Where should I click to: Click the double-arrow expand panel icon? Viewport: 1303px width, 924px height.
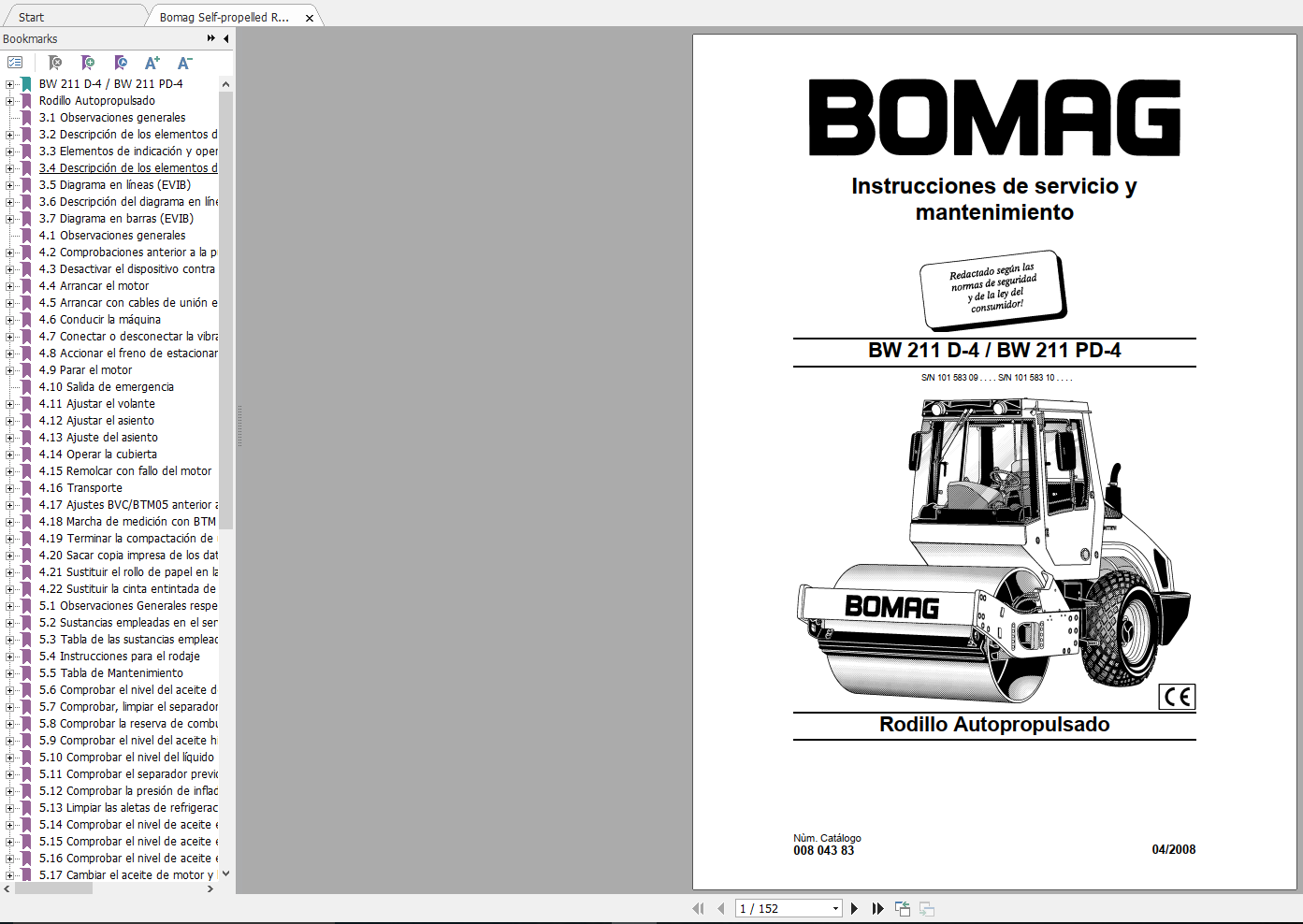(211, 38)
